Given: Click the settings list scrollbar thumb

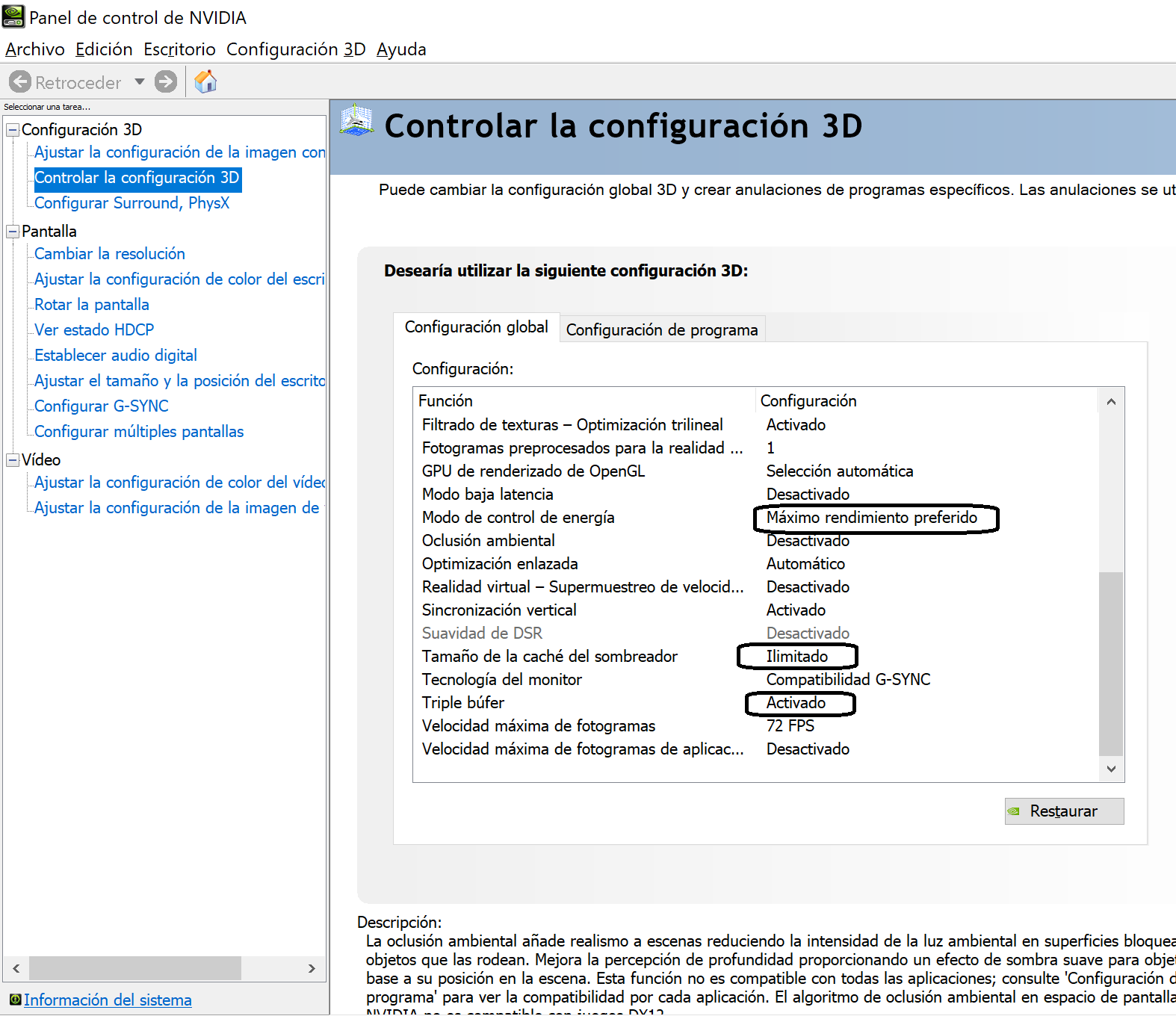Looking at the screenshot, I should (1111, 664).
